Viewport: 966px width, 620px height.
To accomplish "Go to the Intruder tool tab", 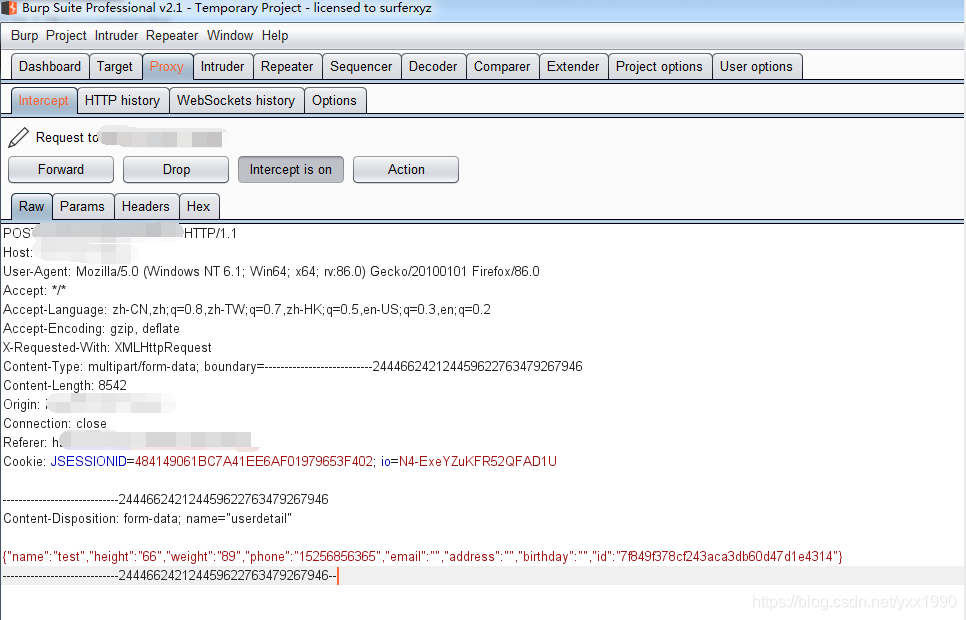I will 222,67.
